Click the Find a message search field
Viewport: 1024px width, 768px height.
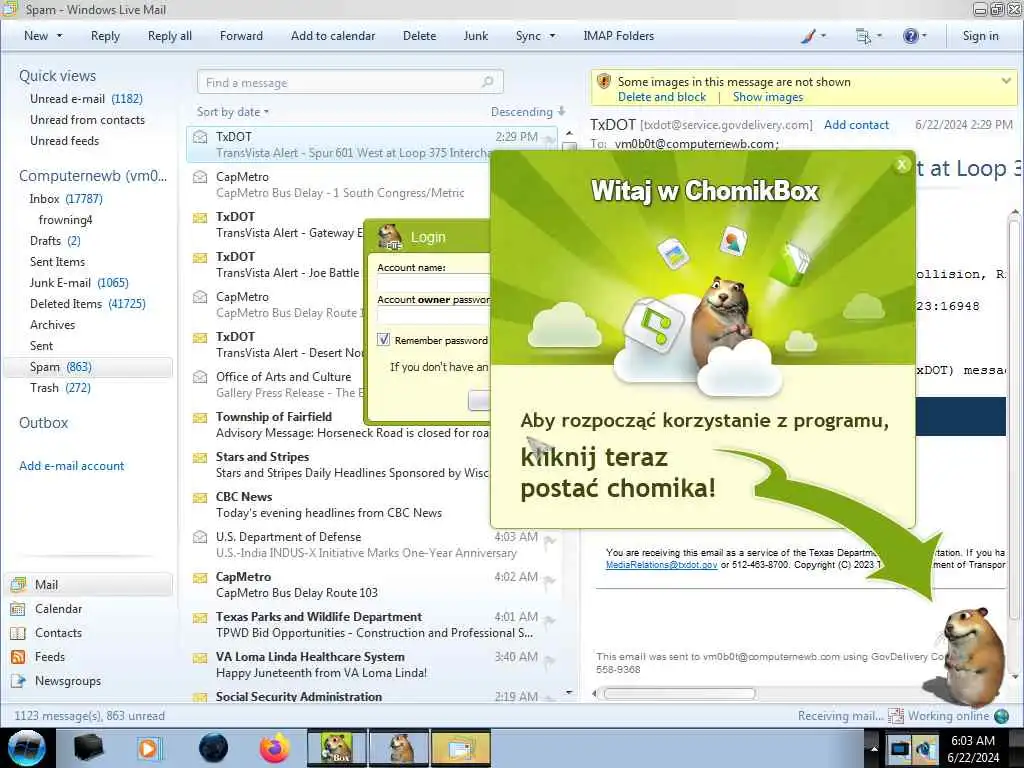click(350, 82)
